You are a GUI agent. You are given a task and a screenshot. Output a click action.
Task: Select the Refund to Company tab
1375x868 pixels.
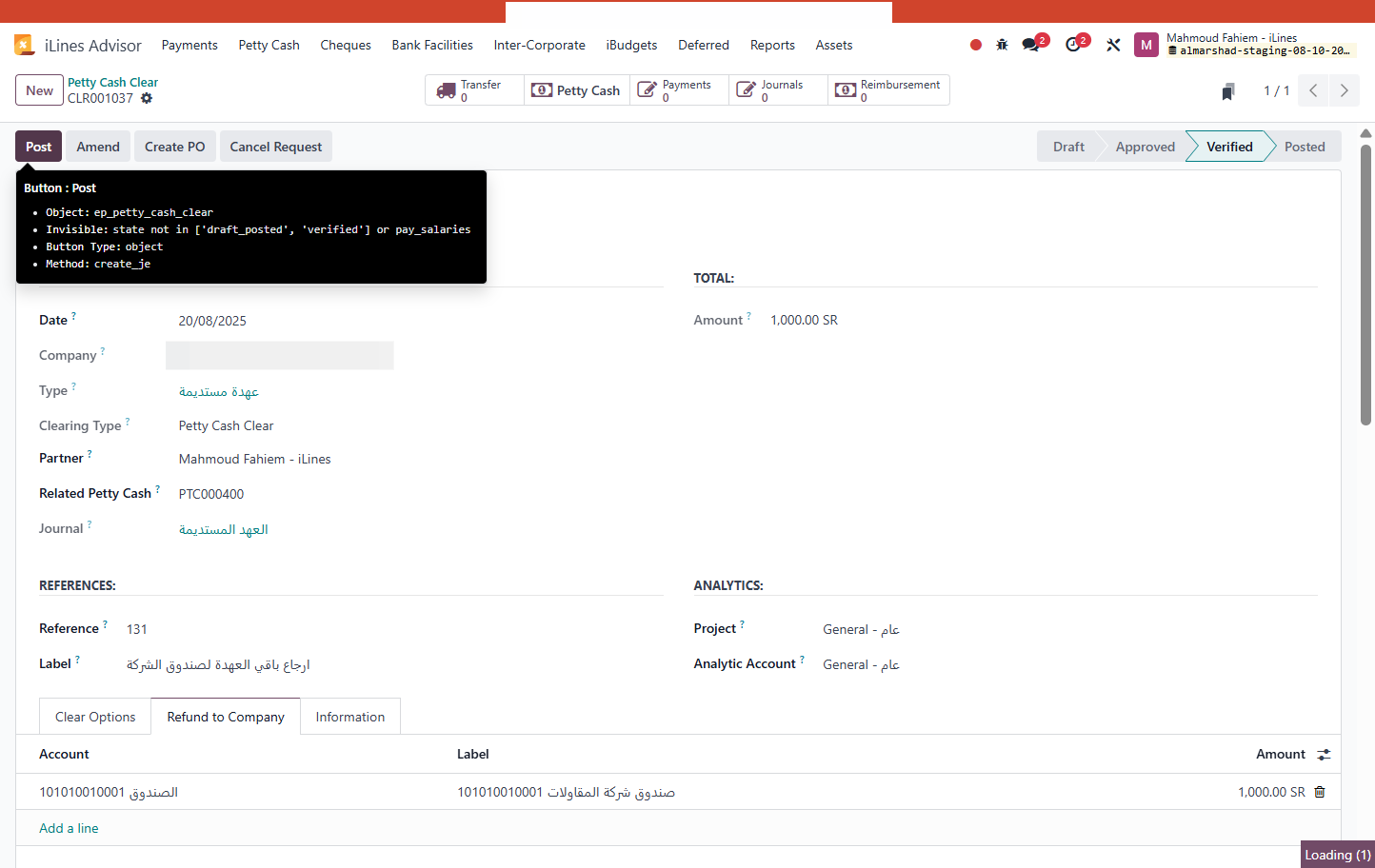point(226,717)
